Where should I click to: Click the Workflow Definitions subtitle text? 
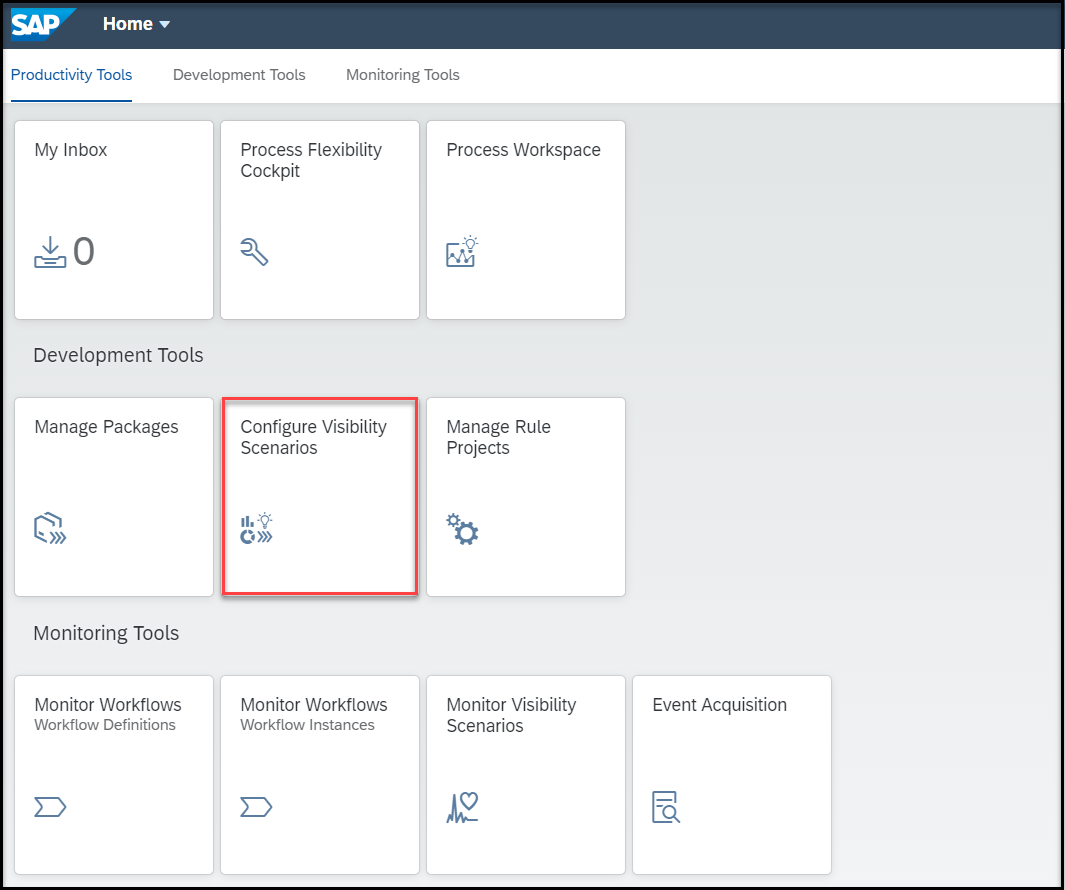pos(105,725)
